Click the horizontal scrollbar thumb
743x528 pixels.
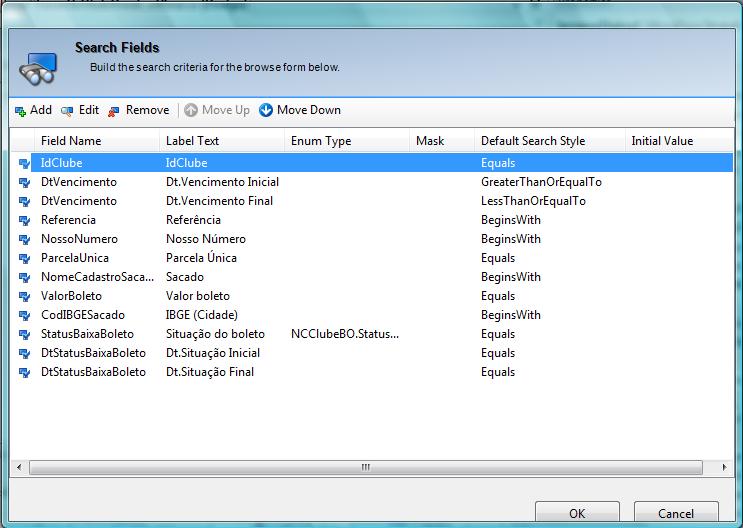click(365, 467)
